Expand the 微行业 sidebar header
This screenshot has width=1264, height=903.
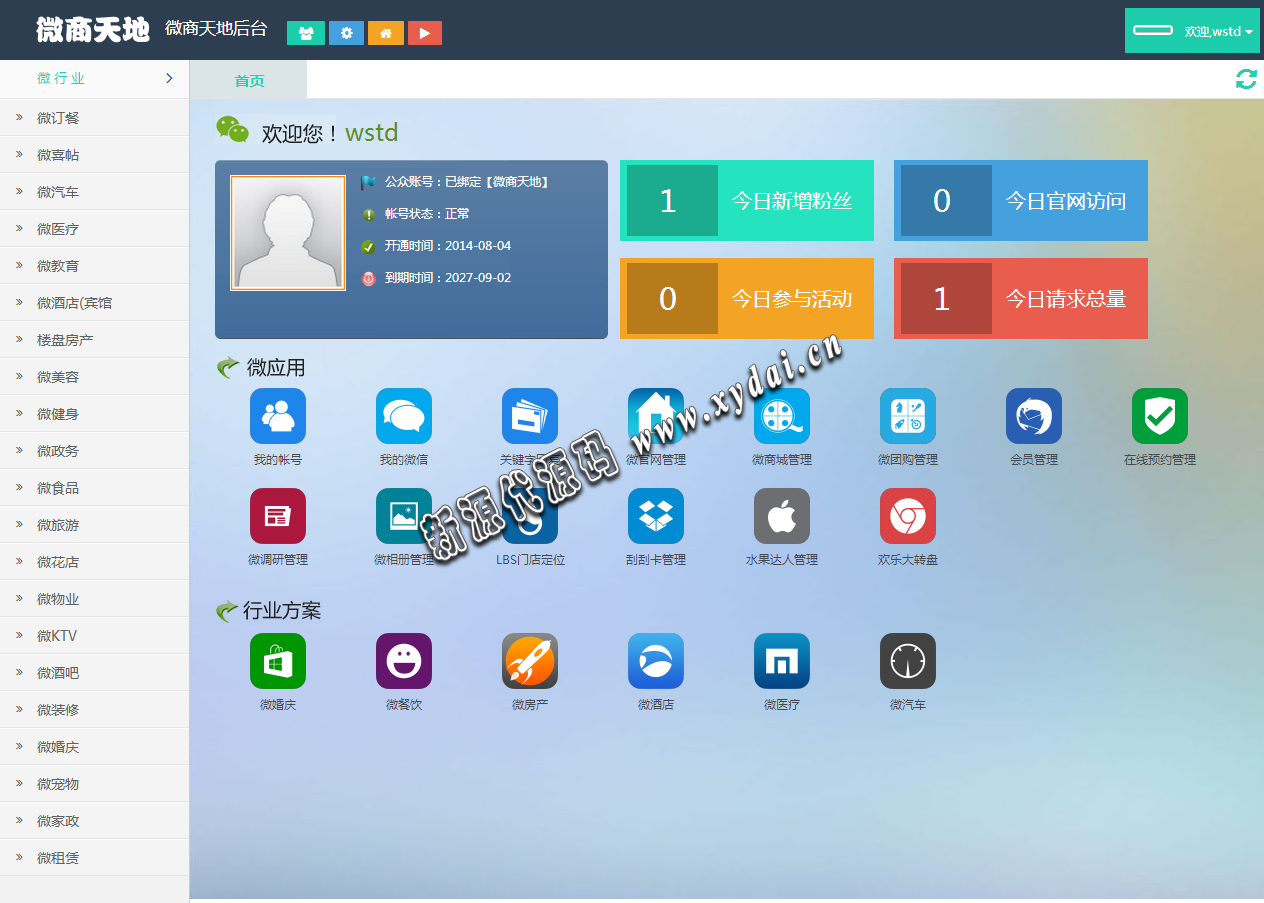(94, 78)
